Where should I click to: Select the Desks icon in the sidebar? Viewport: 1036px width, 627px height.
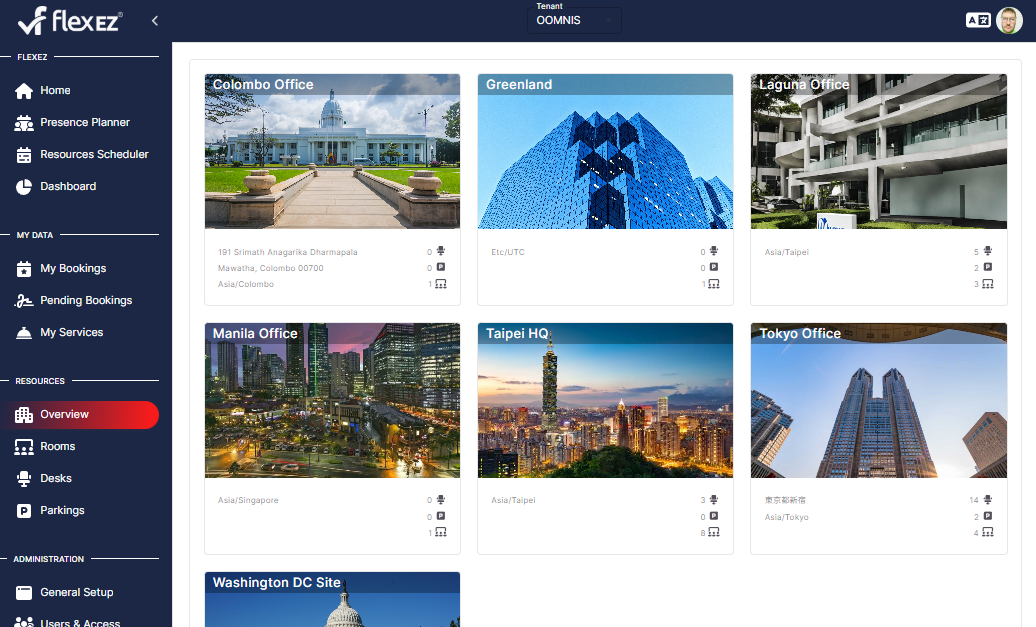point(24,478)
